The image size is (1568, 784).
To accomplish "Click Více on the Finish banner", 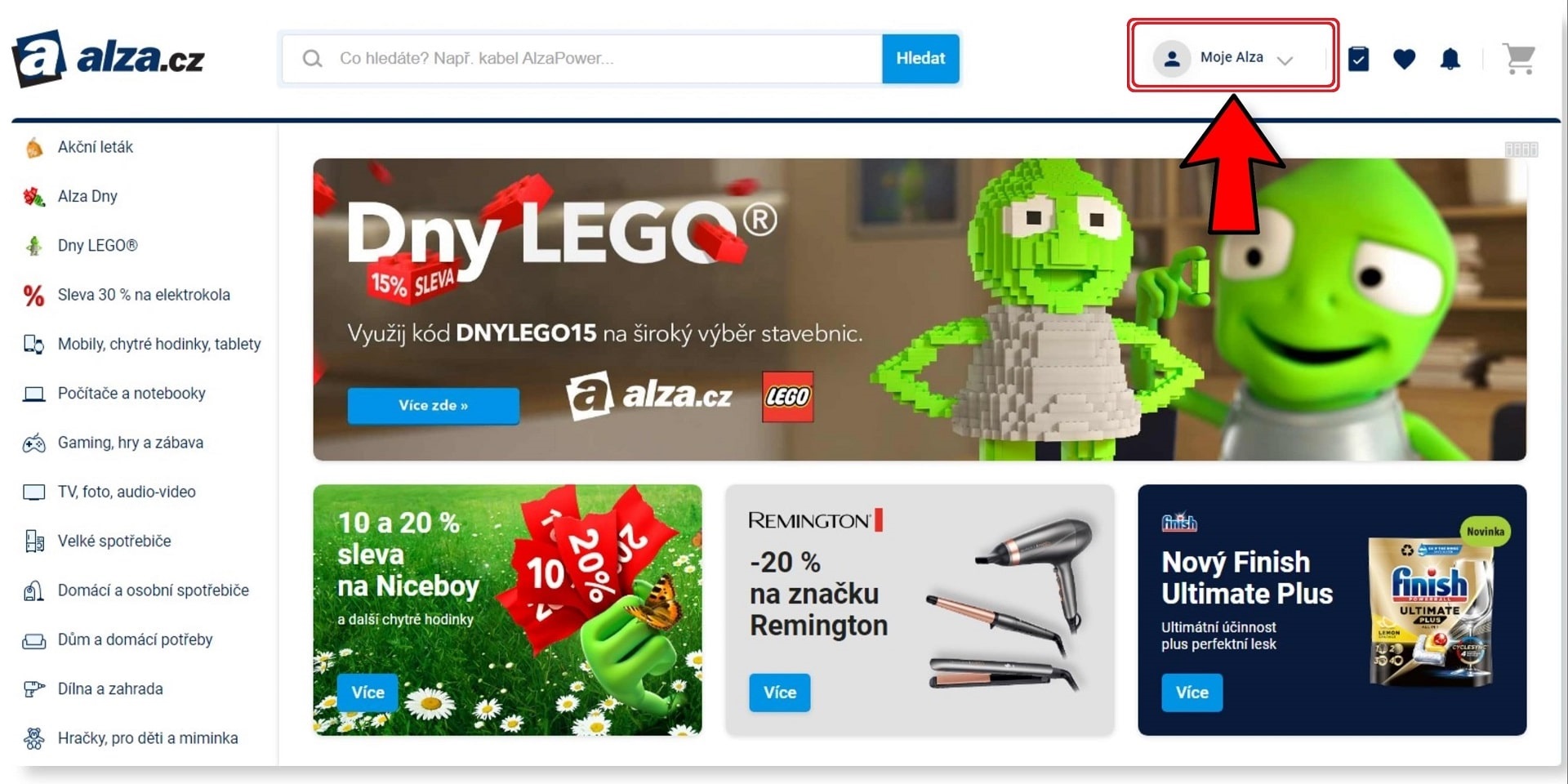I will tap(1192, 693).
